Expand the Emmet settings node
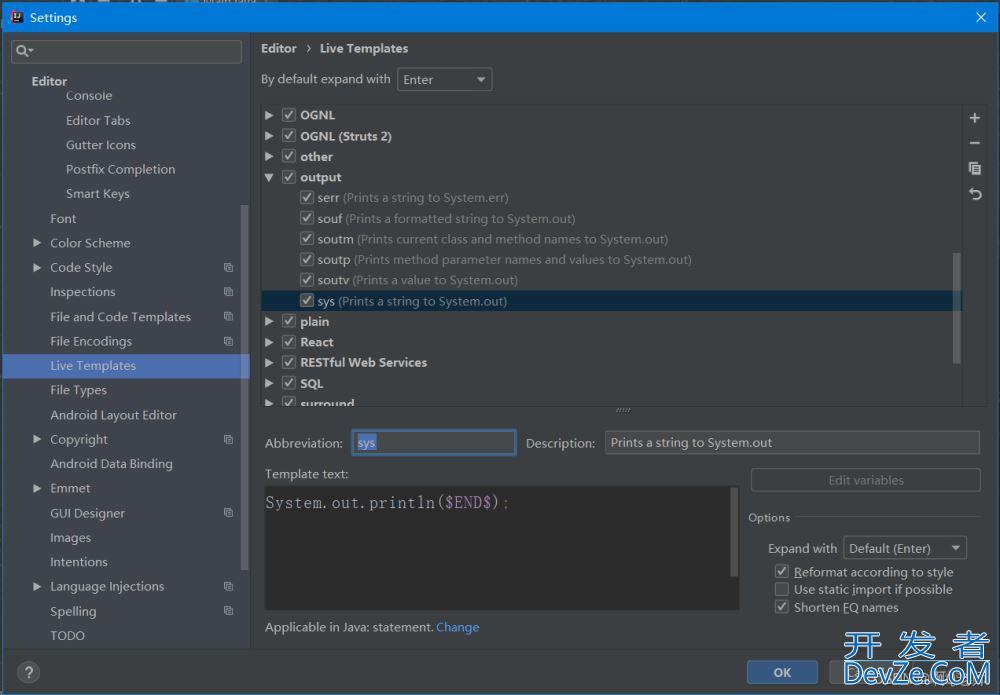 (x=37, y=488)
